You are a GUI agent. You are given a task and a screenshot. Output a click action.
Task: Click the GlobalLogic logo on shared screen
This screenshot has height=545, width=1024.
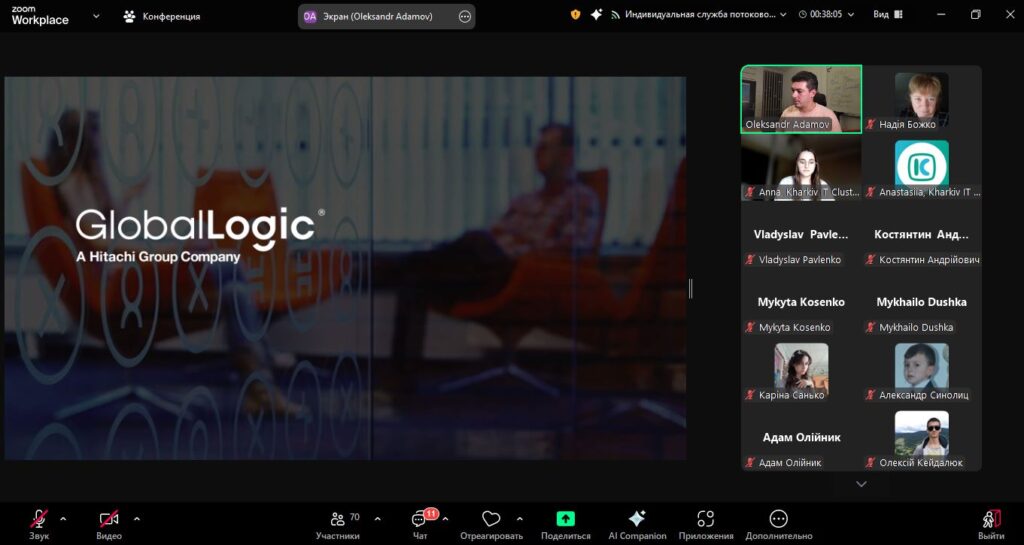click(x=200, y=236)
